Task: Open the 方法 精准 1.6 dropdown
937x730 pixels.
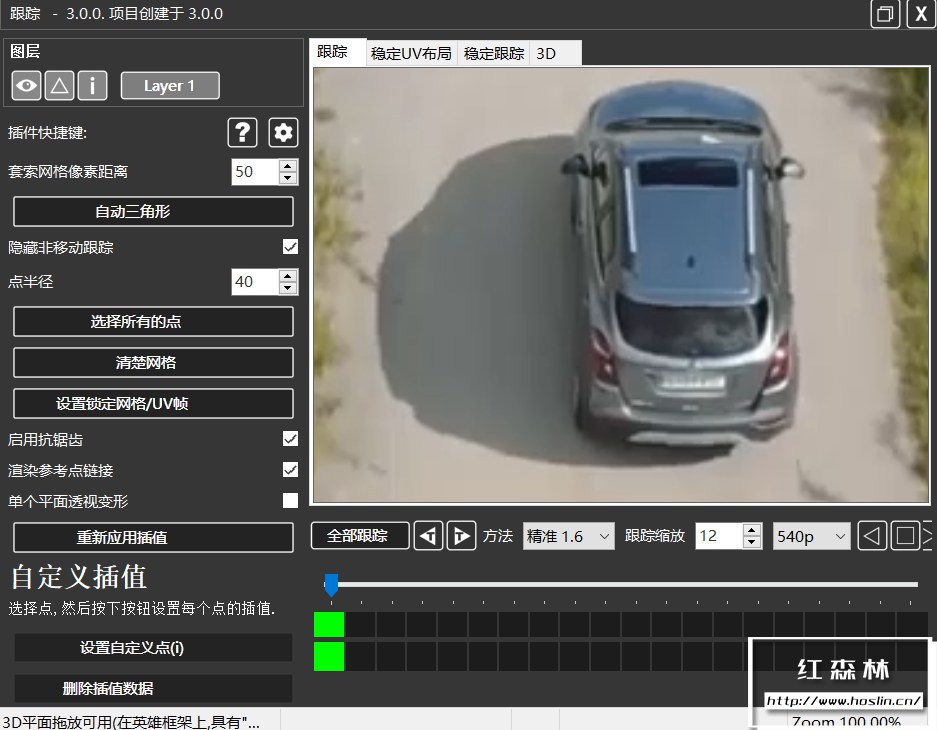Action: 568,536
